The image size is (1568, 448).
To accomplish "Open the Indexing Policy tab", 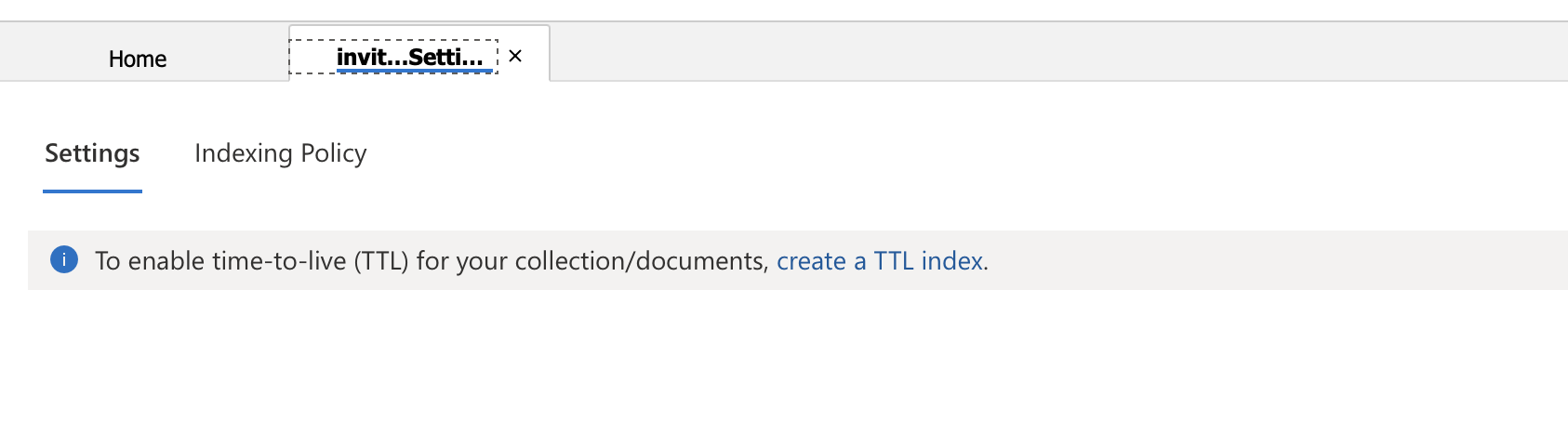I will [280, 153].
